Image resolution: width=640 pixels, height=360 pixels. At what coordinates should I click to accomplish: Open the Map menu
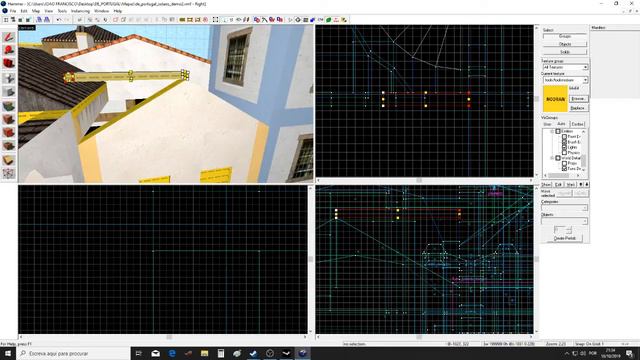pos(36,11)
